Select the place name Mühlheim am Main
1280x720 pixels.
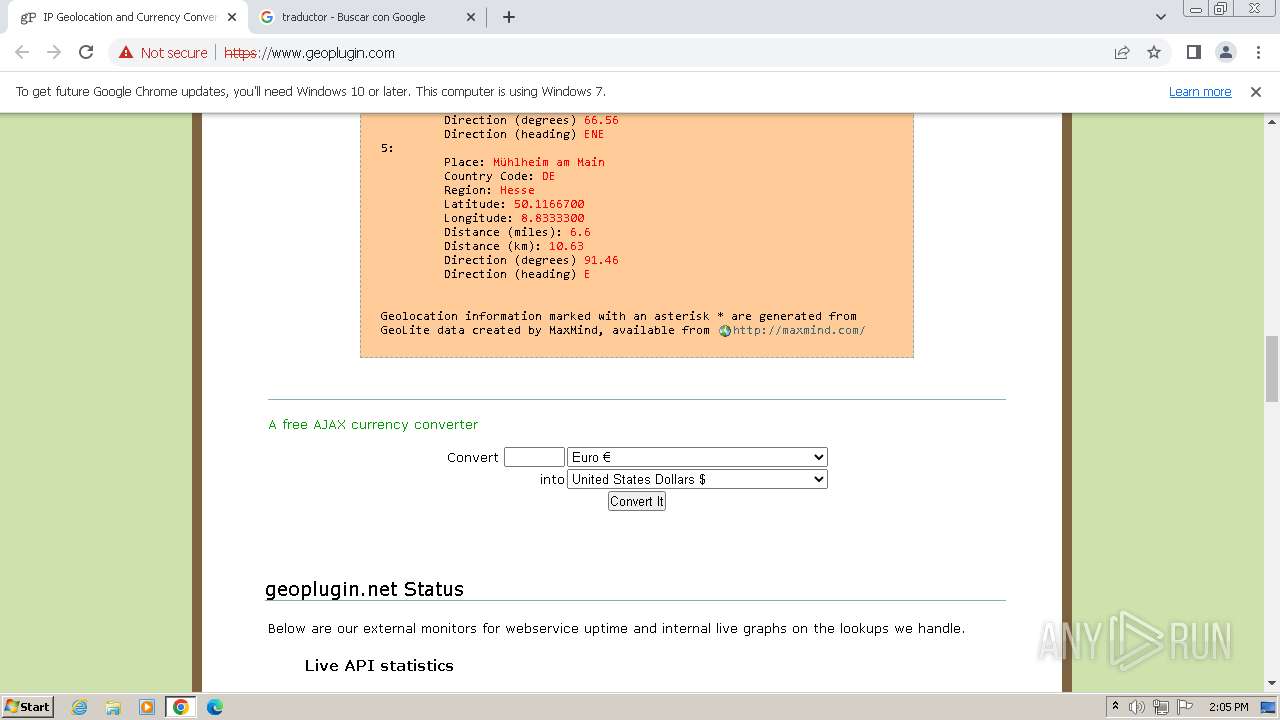(548, 162)
